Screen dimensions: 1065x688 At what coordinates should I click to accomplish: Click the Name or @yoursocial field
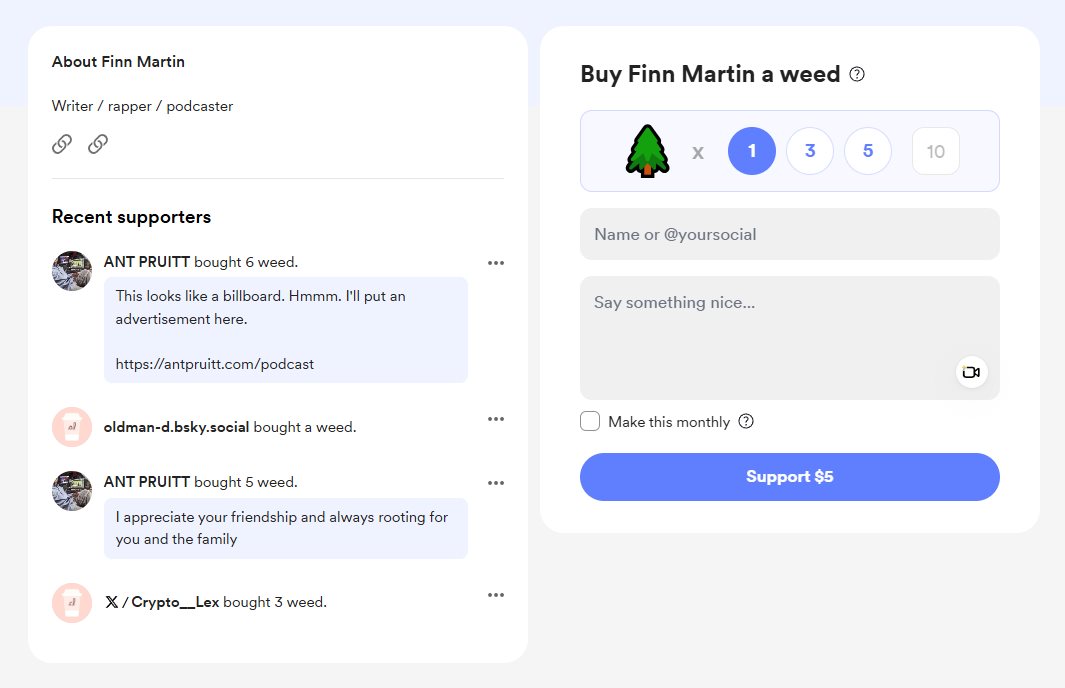[x=789, y=234]
